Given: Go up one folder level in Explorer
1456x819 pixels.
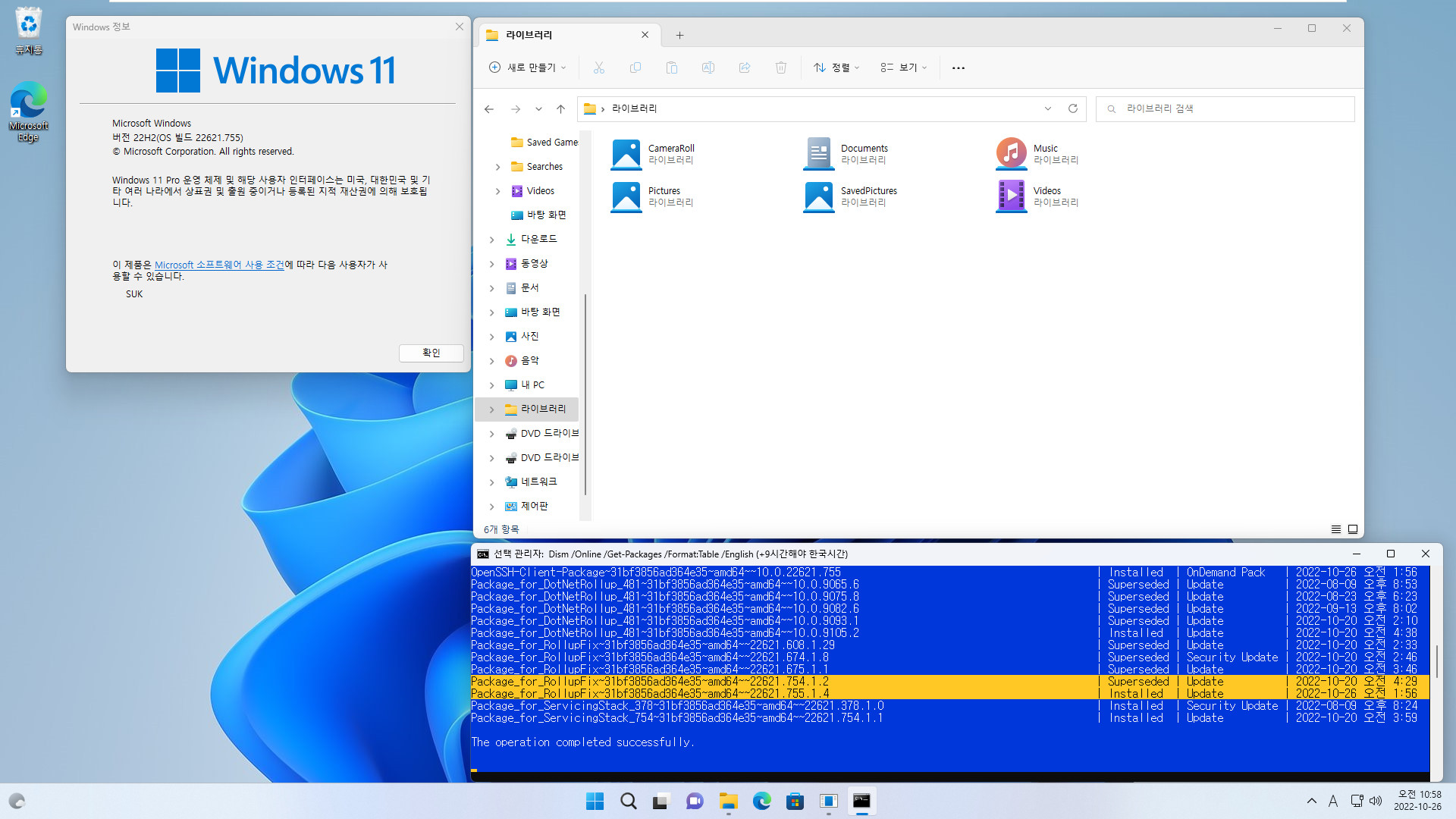Looking at the screenshot, I should 561,109.
